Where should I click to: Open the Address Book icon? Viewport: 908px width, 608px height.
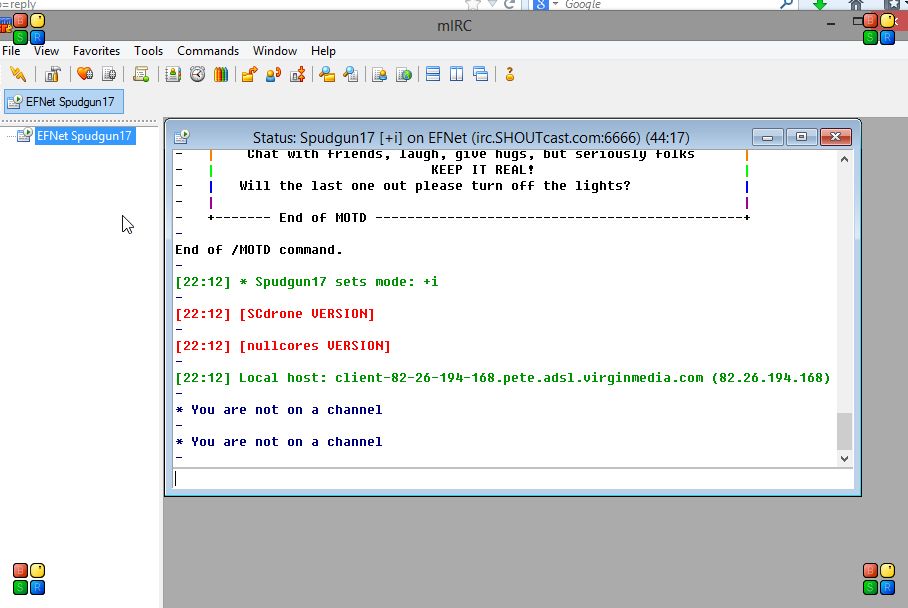click(x=173, y=74)
